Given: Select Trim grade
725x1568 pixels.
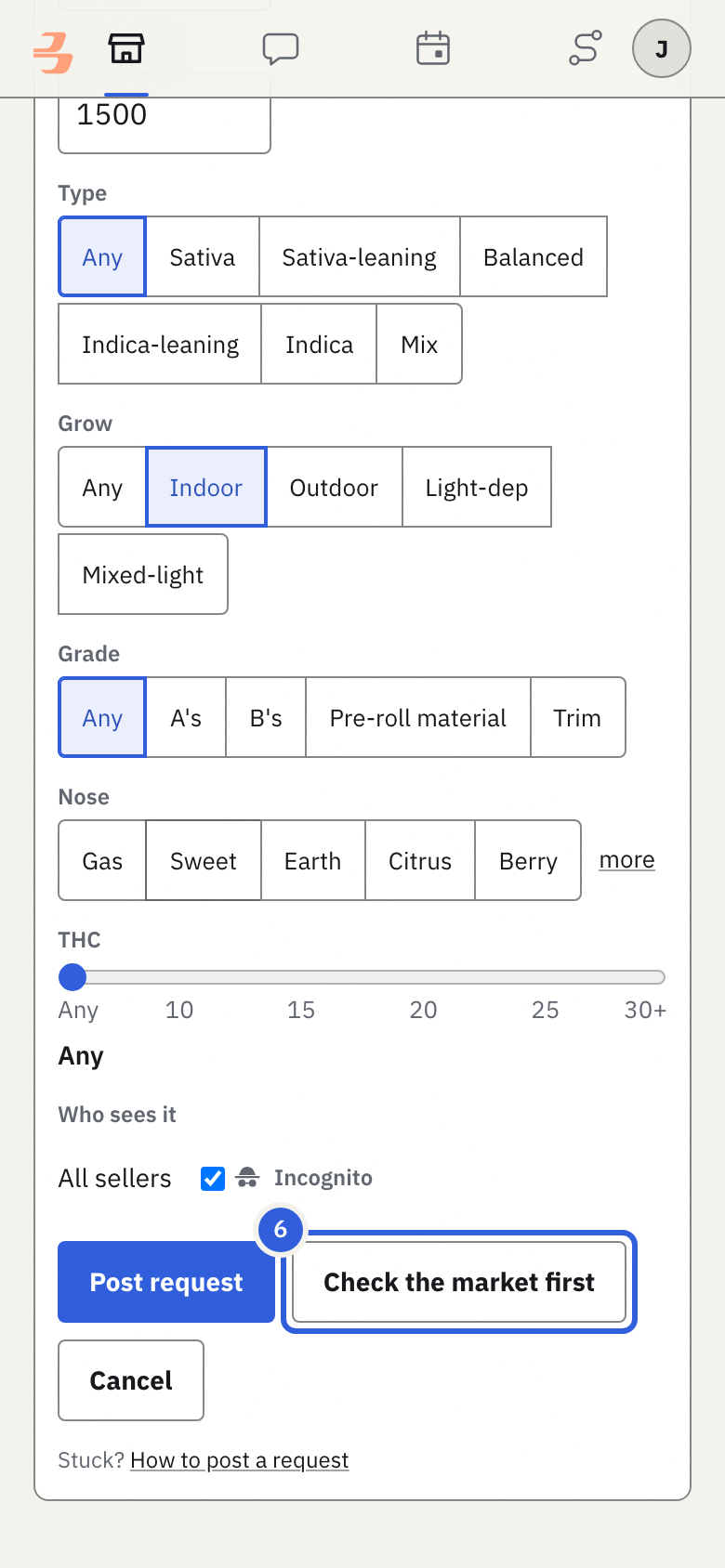Looking at the screenshot, I should point(577,718).
